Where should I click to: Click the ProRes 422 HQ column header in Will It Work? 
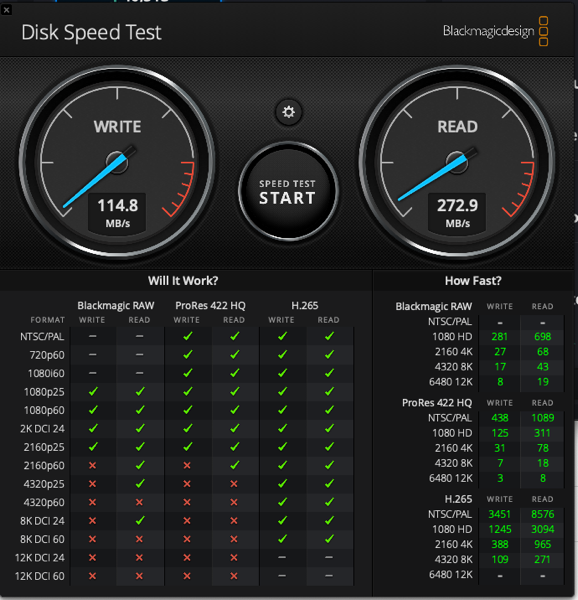pos(210,306)
